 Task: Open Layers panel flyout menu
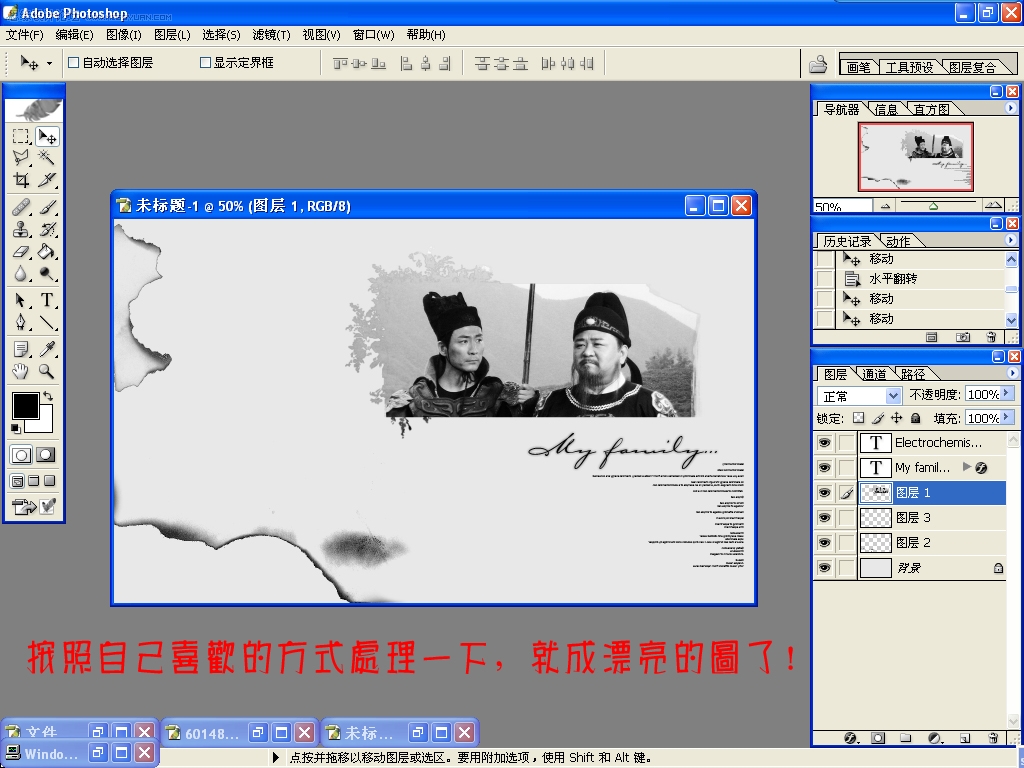point(1012,373)
